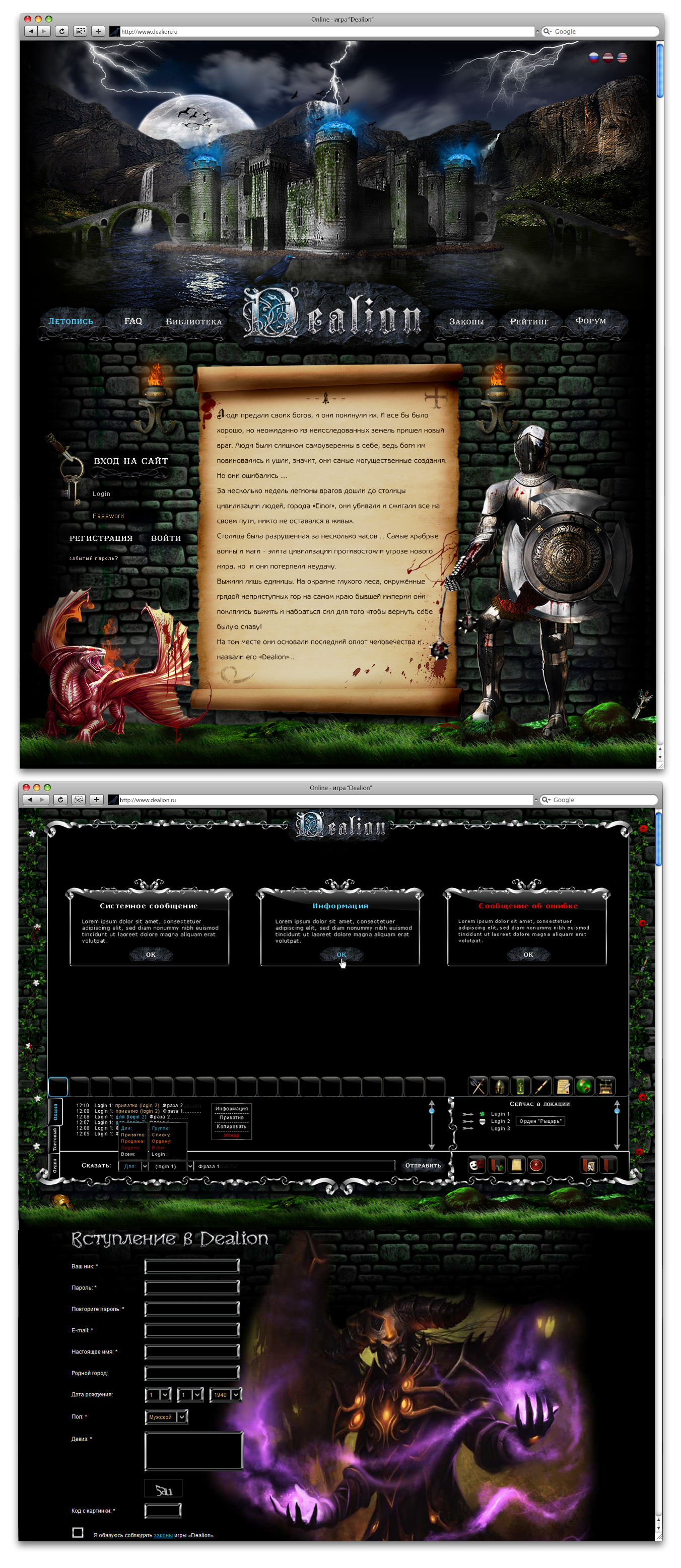Click the green potion icon in game toolbar
Image resolution: width=681 pixels, height=1568 pixels.
[x=520, y=1086]
